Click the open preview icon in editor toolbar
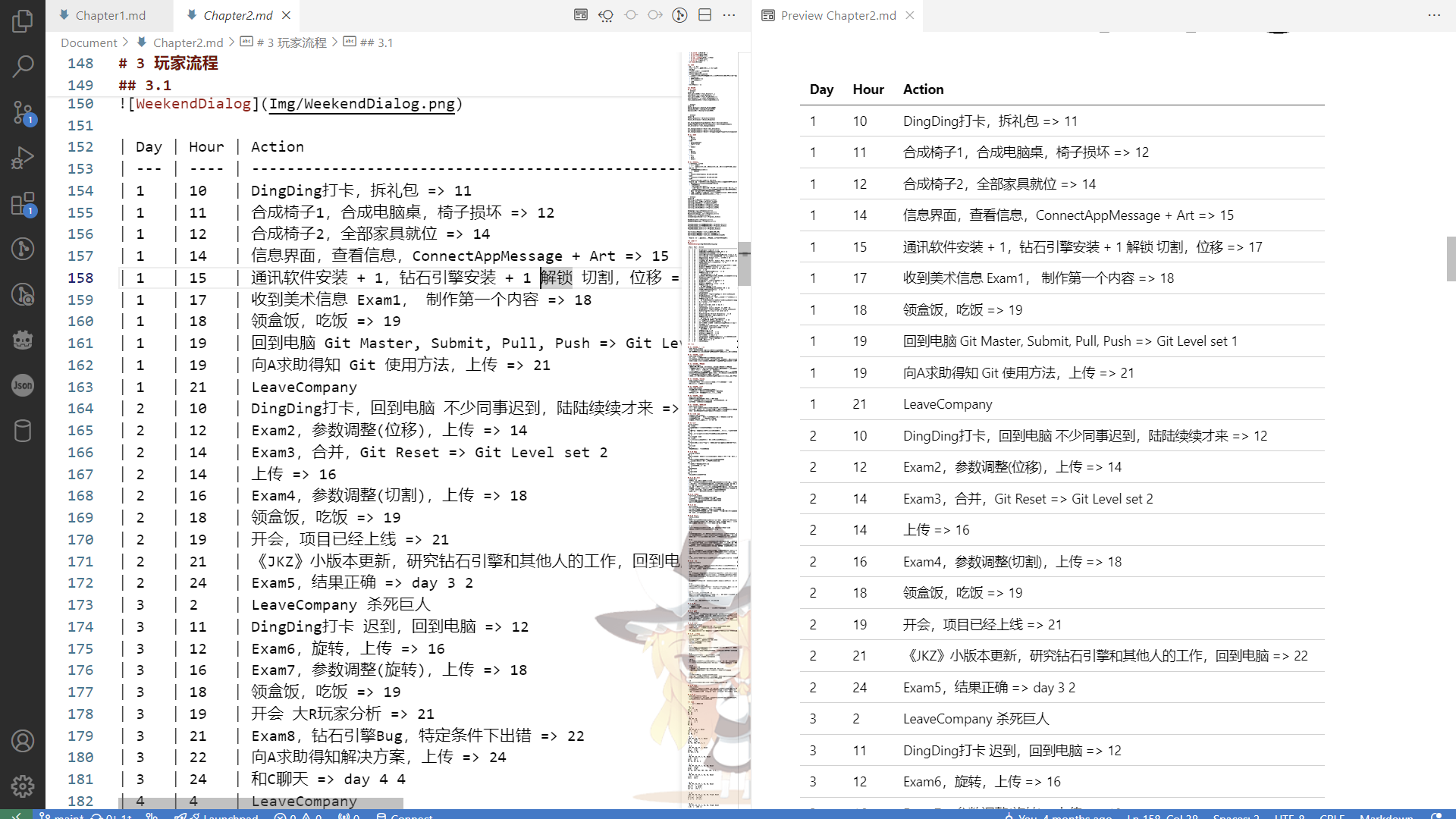Image resolution: width=1456 pixels, height=819 pixels. coord(581,15)
